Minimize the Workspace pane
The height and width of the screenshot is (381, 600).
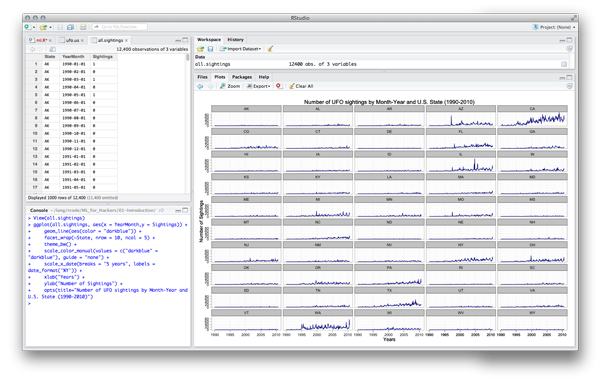coord(562,40)
